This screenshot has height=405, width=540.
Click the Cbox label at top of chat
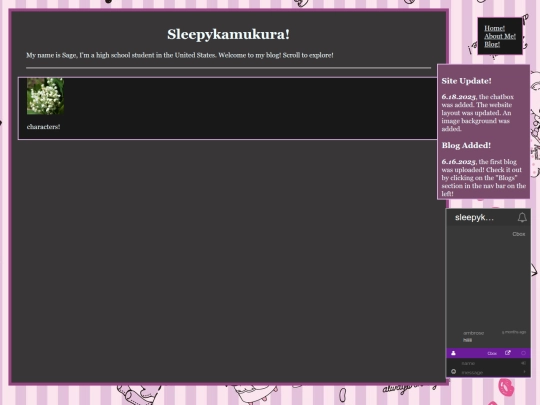click(519, 234)
